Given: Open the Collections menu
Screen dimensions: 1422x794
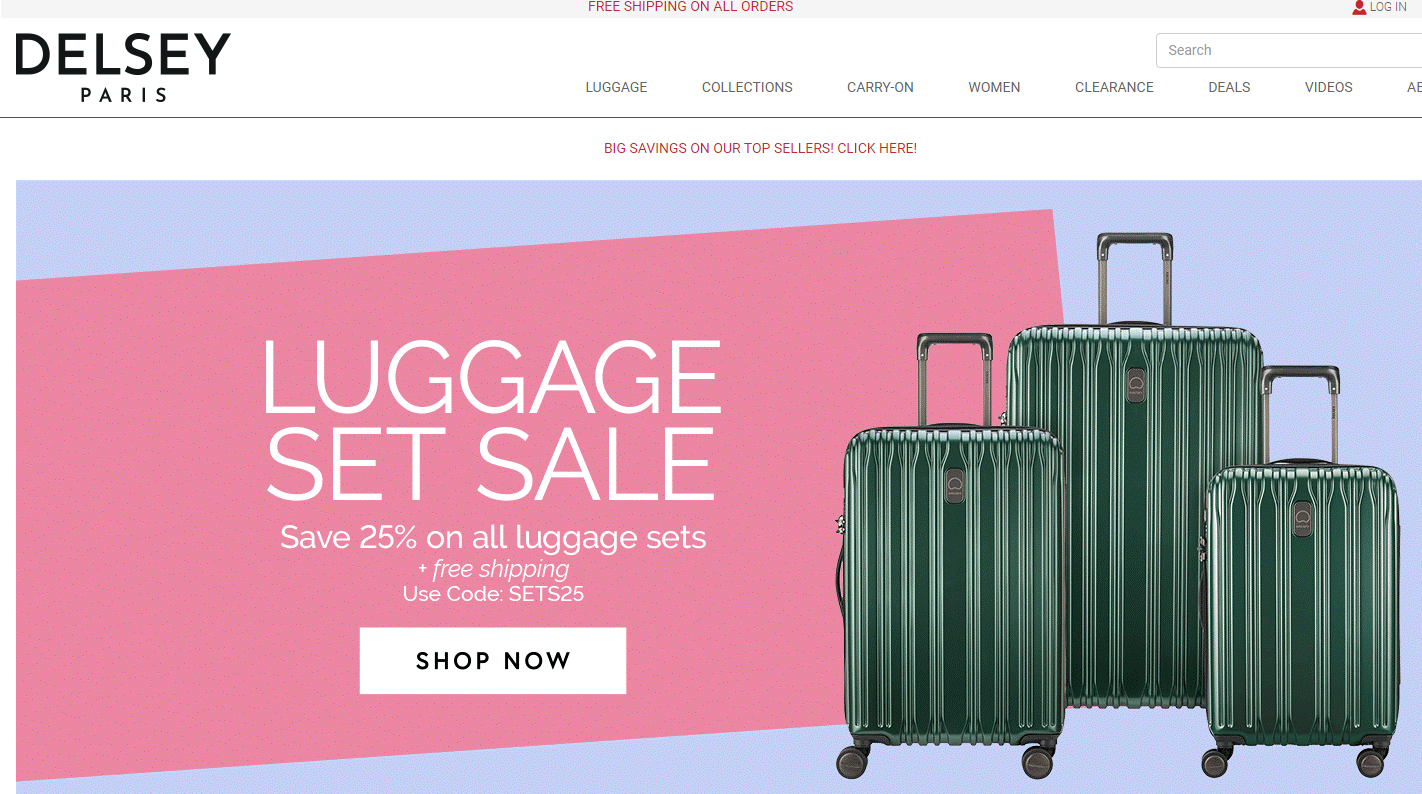Looking at the screenshot, I should (x=747, y=87).
